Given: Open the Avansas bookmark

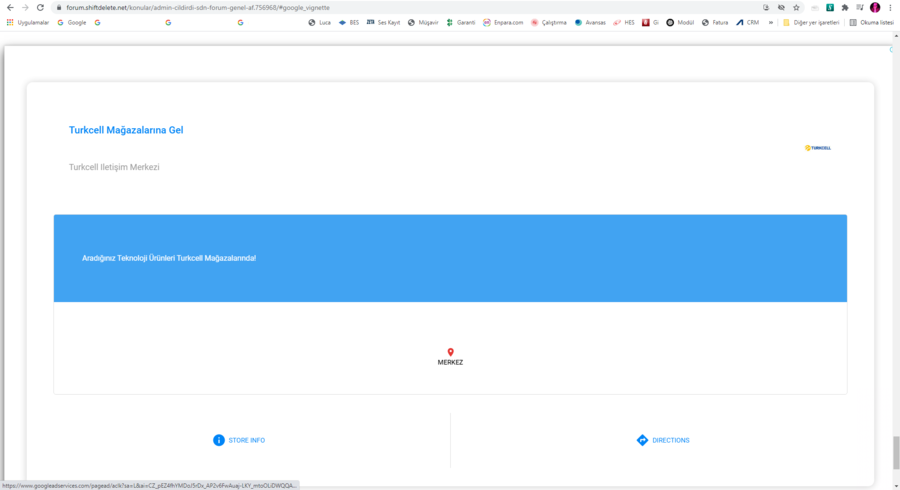Looking at the screenshot, I should [590, 22].
